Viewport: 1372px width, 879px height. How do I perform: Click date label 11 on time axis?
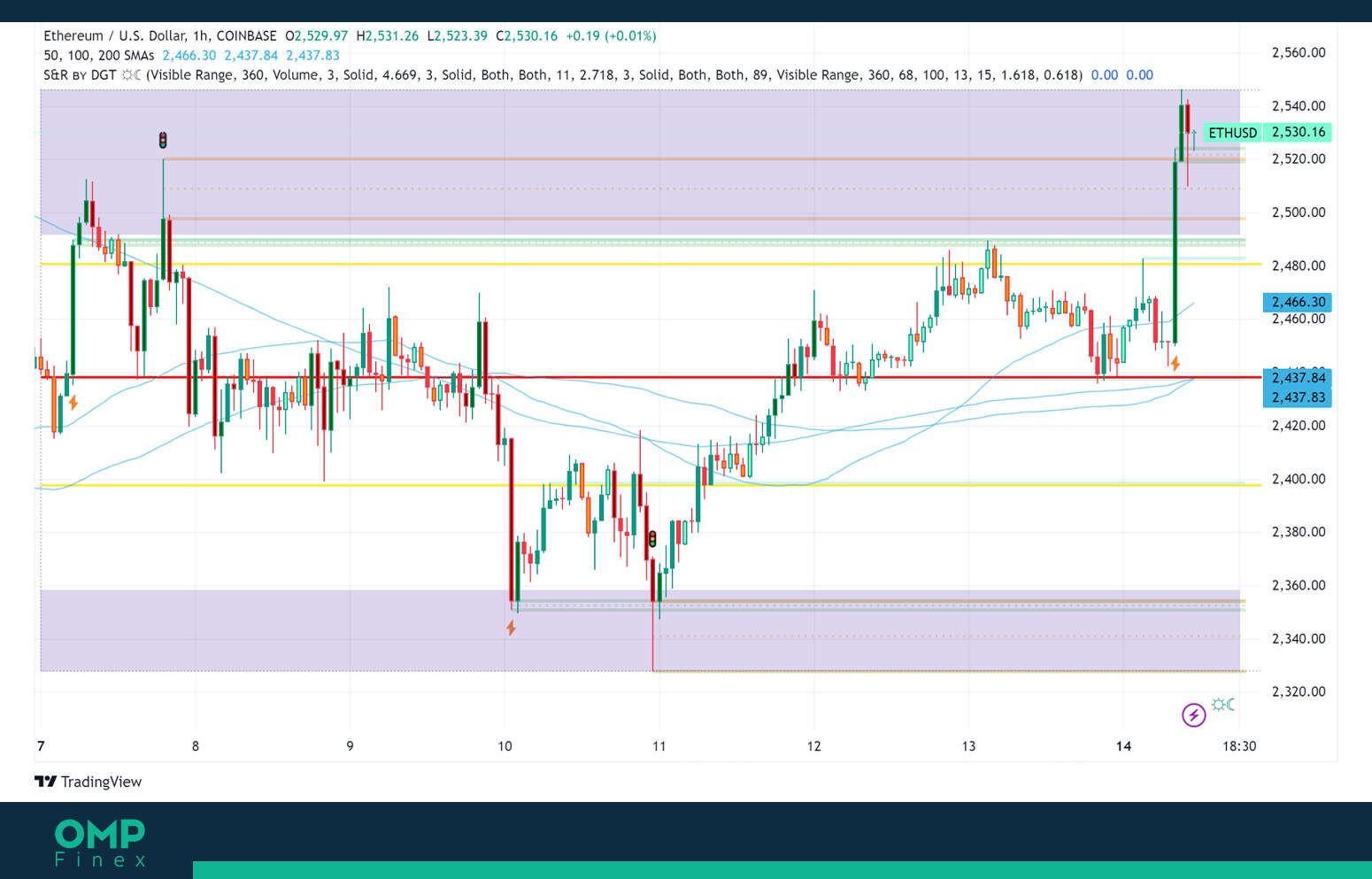coord(659,746)
